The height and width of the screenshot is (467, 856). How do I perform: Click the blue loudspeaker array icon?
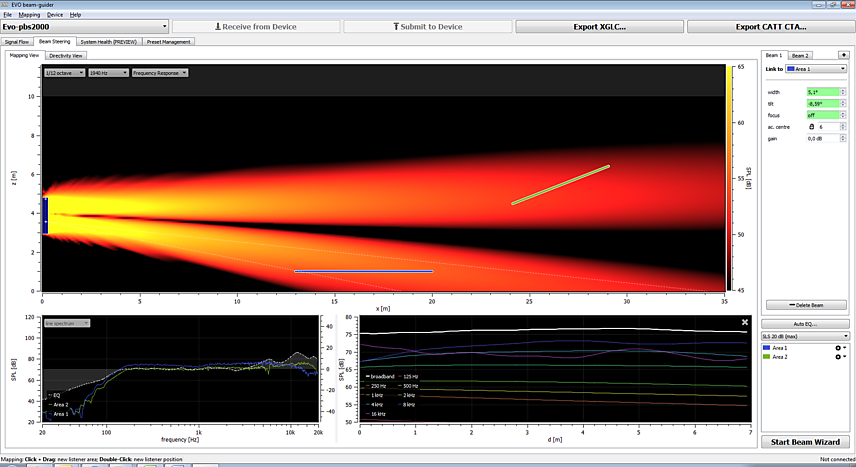[x=45, y=216]
